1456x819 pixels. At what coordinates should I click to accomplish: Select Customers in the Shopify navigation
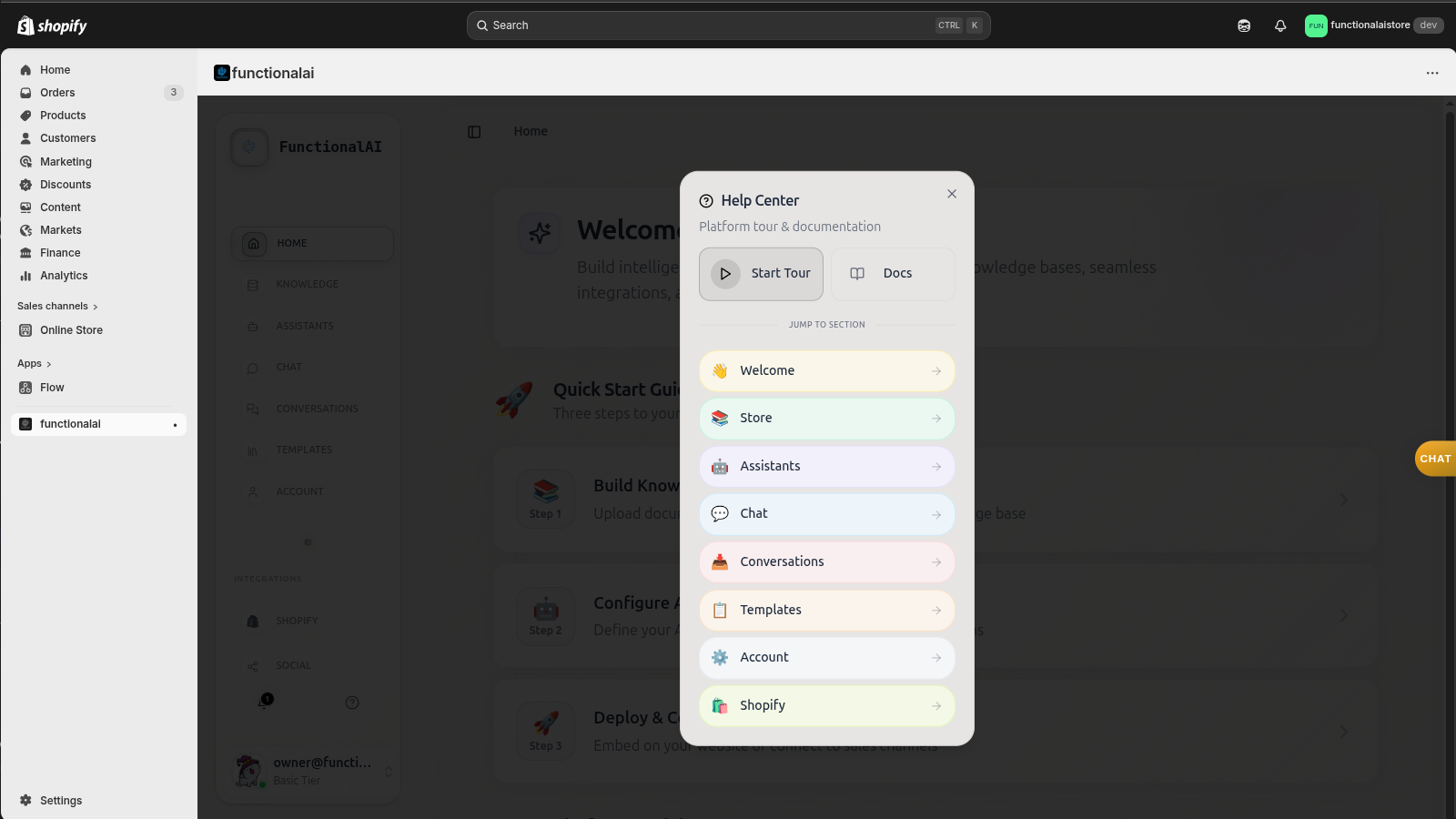point(66,137)
